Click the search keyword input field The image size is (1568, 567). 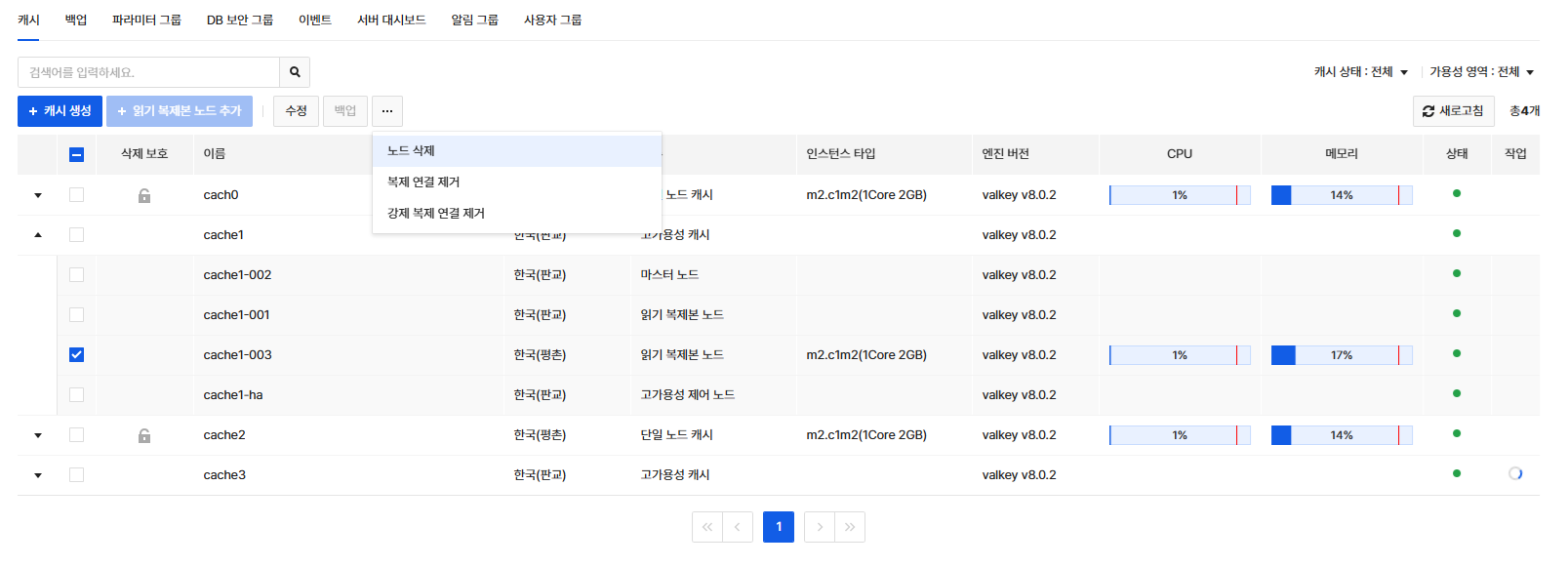click(149, 72)
